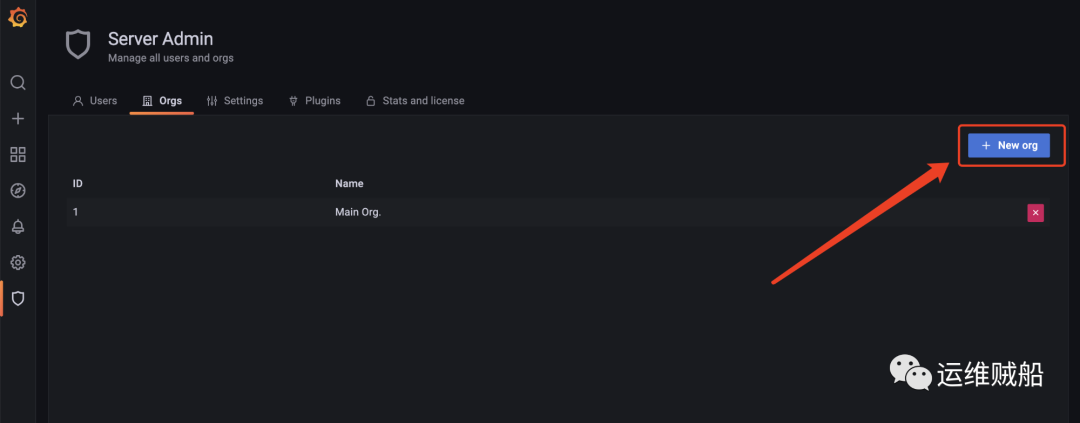
Task: Click the large Server Admin shield header icon
Action: pos(78,45)
